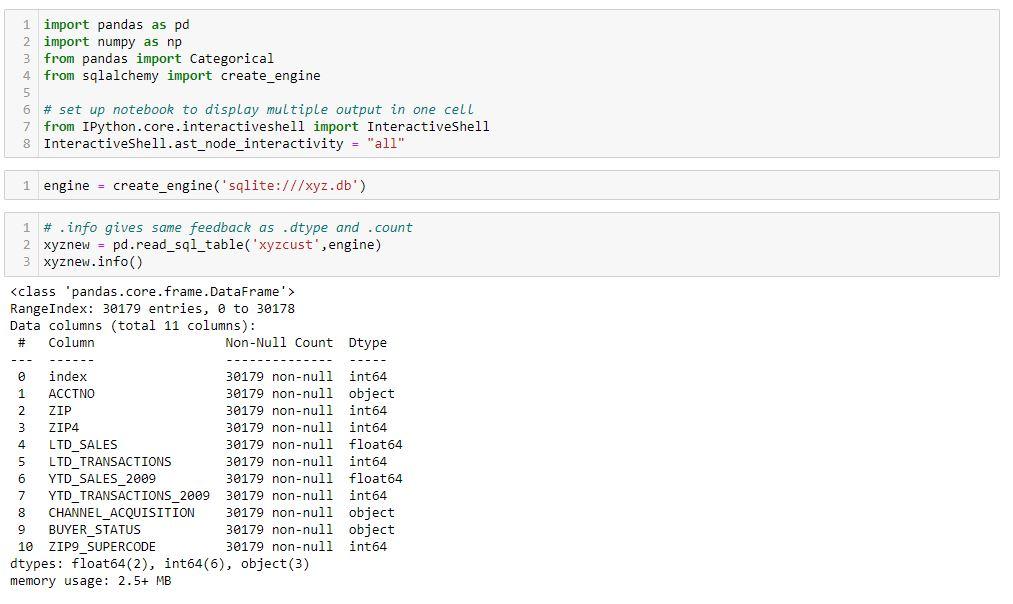Click the .info feedback comment line
1013x604 pixels.
coord(227,227)
